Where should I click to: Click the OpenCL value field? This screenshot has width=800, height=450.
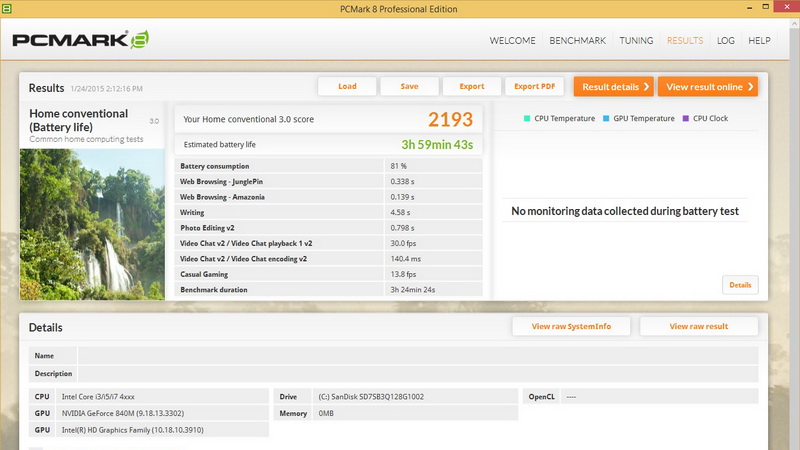(x=659, y=396)
